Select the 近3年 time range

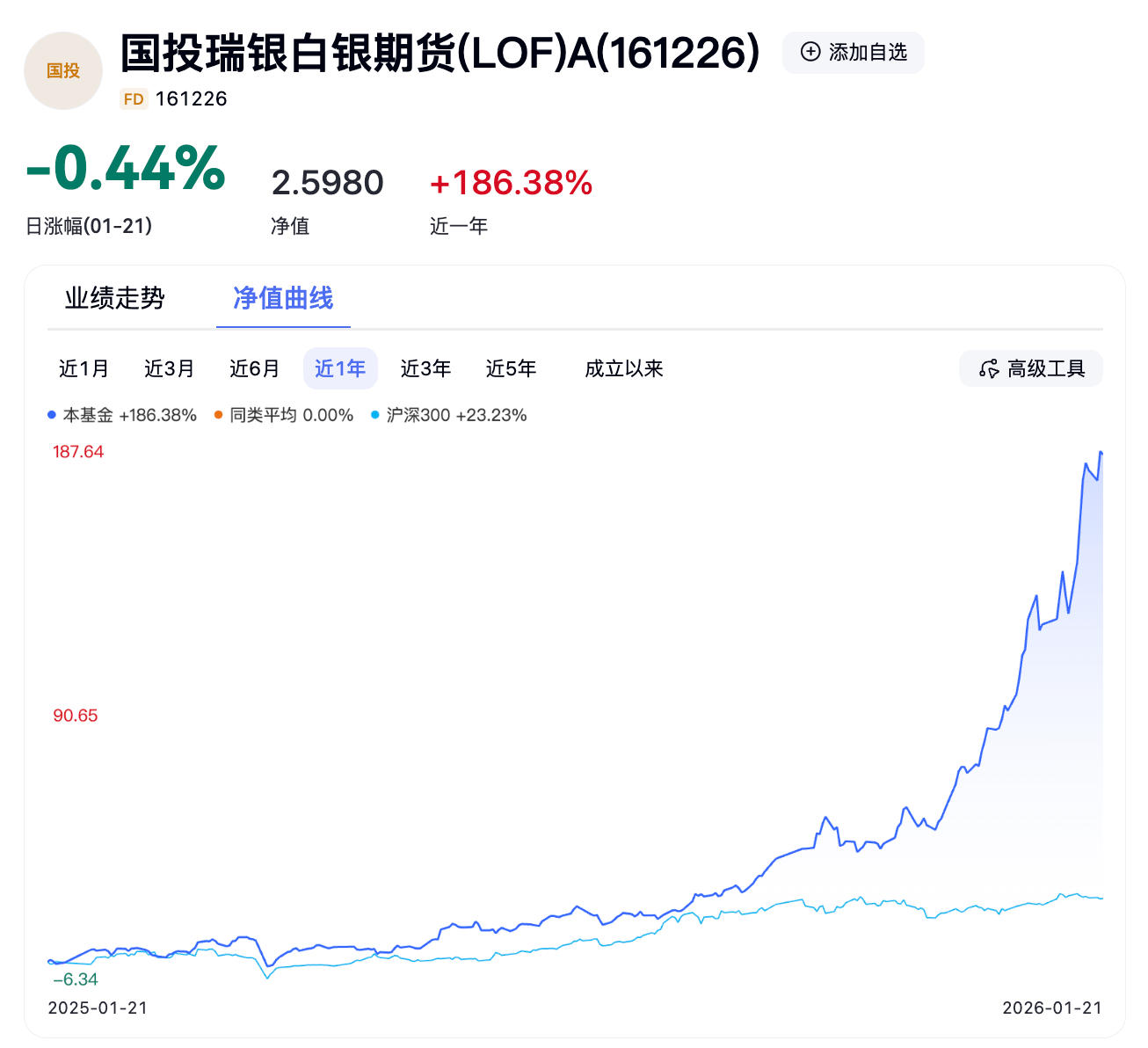(426, 368)
